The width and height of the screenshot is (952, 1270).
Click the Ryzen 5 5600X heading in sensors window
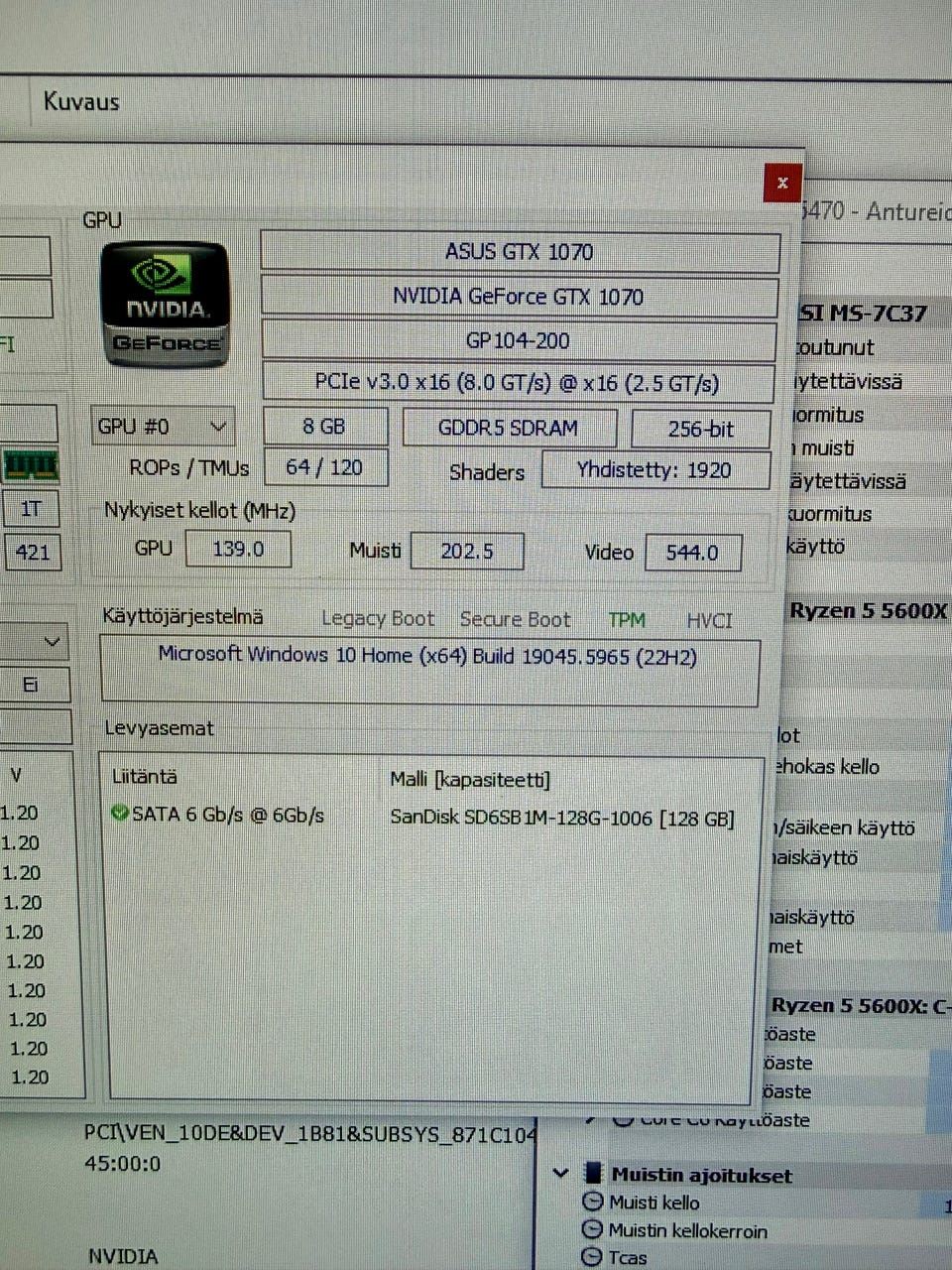(868, 610)
